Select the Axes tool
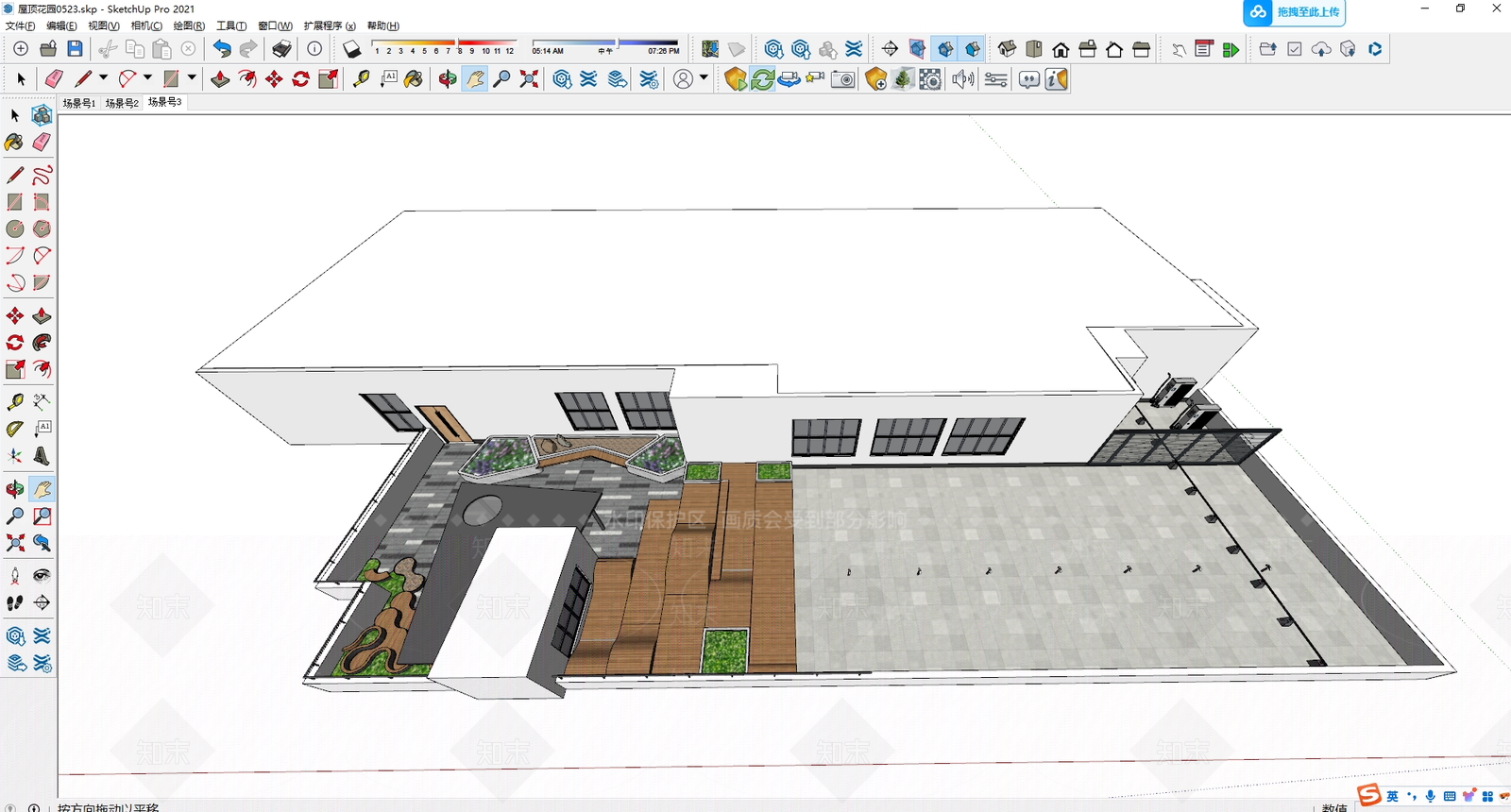Screen dimensions: 1511x812 click(x=14, y=456)
